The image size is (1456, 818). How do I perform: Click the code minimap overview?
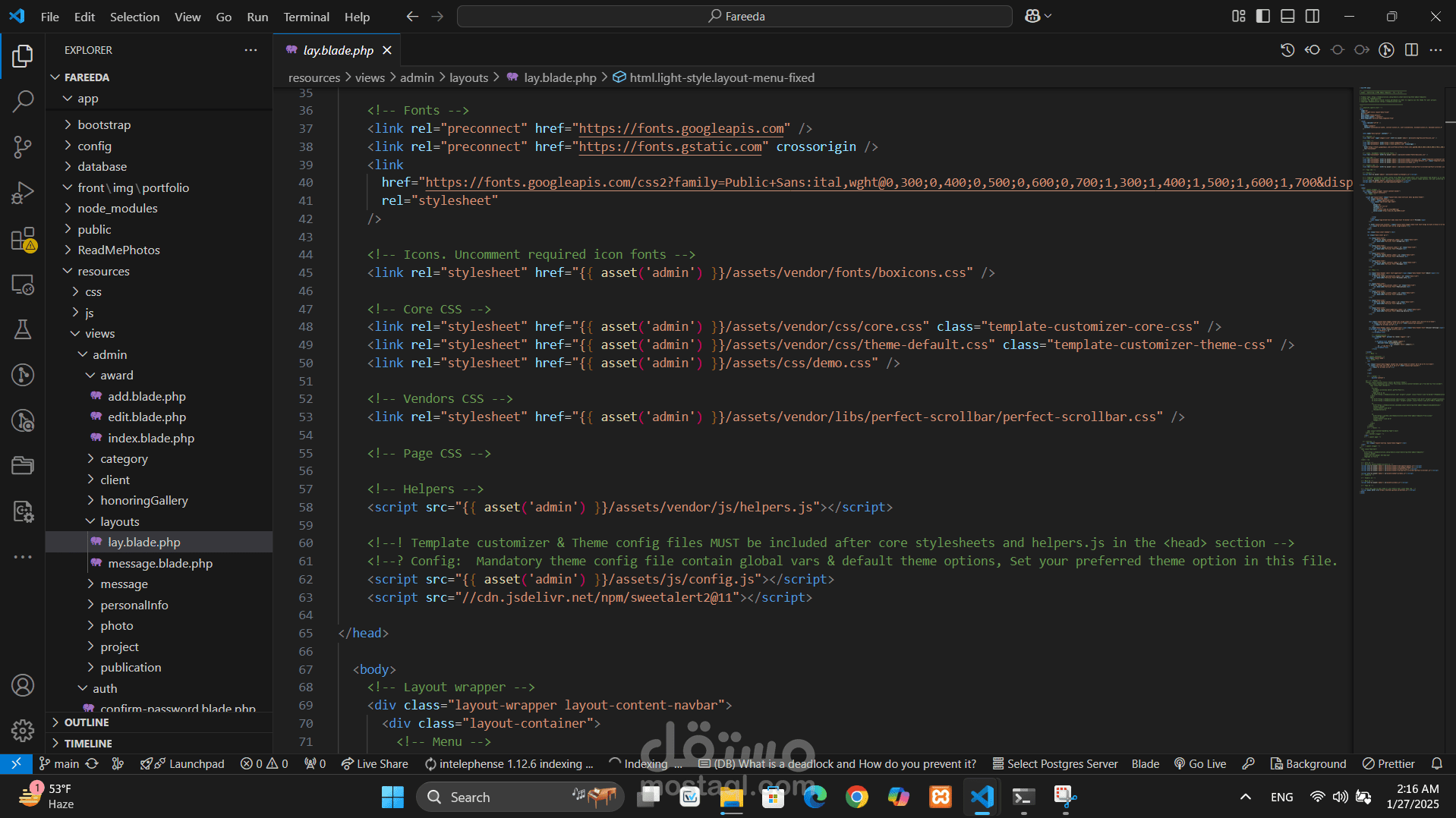(x=1401, y=288)
